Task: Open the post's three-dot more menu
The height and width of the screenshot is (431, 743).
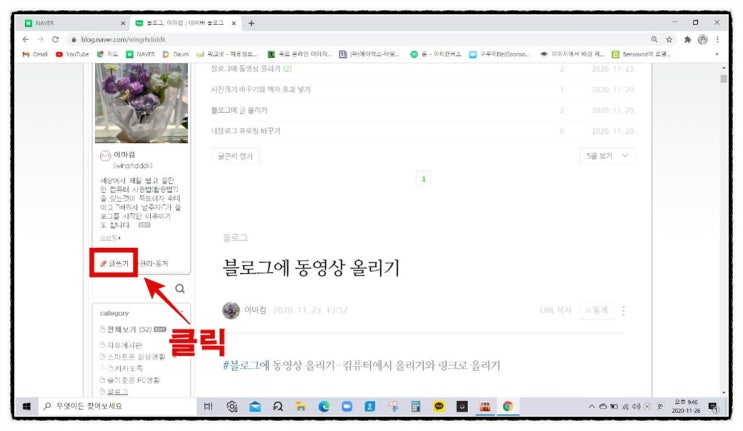Action: [x=624, y=311]
